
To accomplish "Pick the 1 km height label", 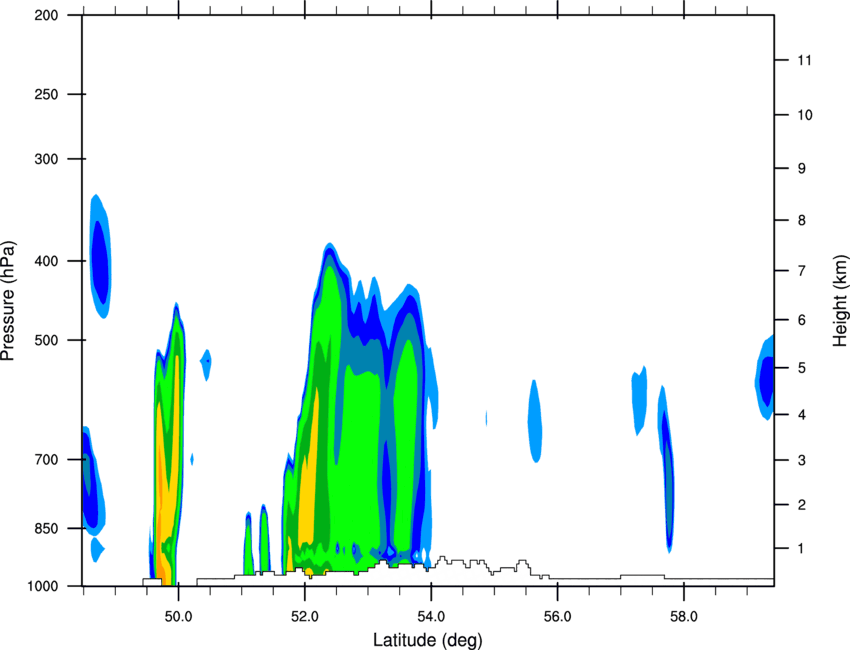I will [802, 549].
